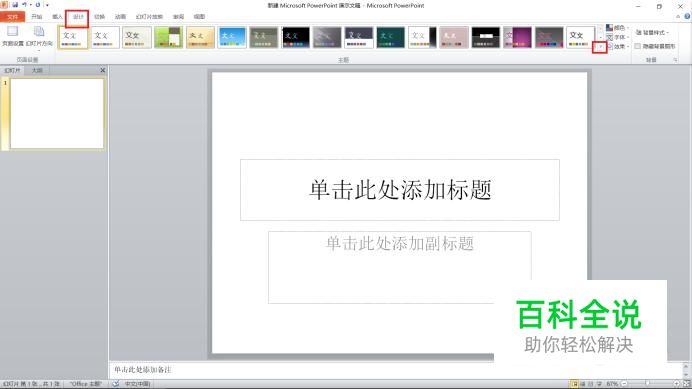Apply the purple-magenta theme thumbnail
The width and height of the screenshot is (692, 389).
coord(518,37)
